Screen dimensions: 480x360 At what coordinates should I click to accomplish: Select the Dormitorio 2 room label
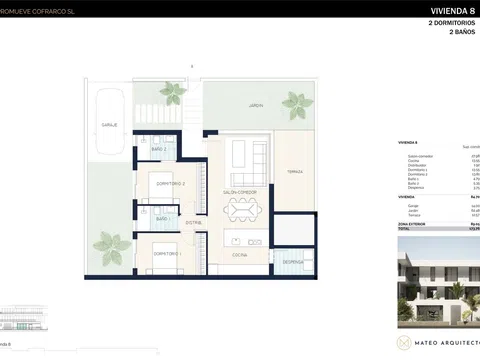(x=170, y=184)
